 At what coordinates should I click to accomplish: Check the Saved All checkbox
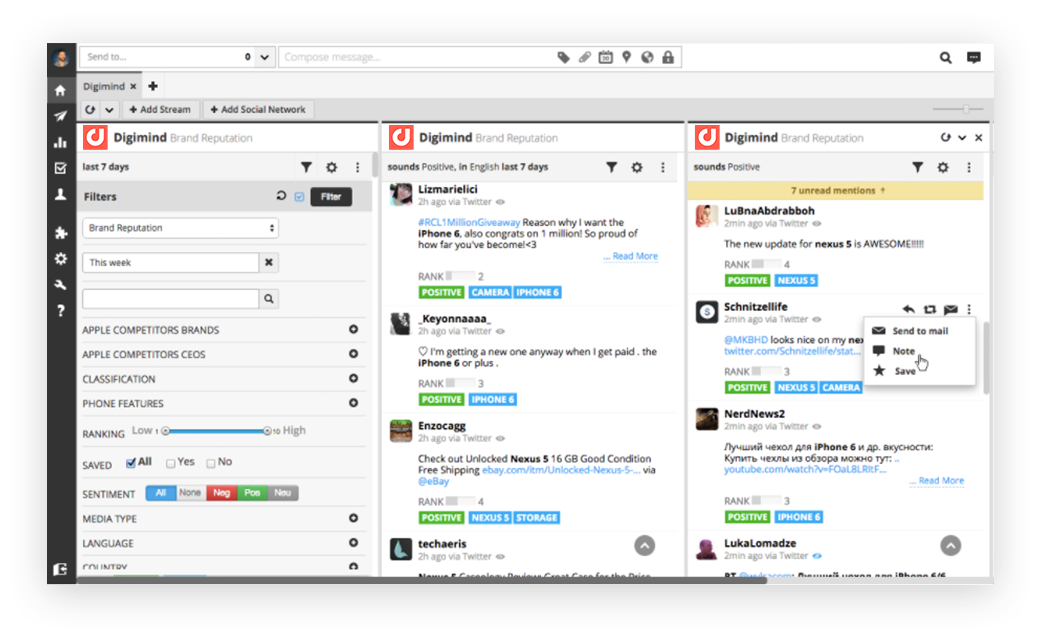[131, 463]
